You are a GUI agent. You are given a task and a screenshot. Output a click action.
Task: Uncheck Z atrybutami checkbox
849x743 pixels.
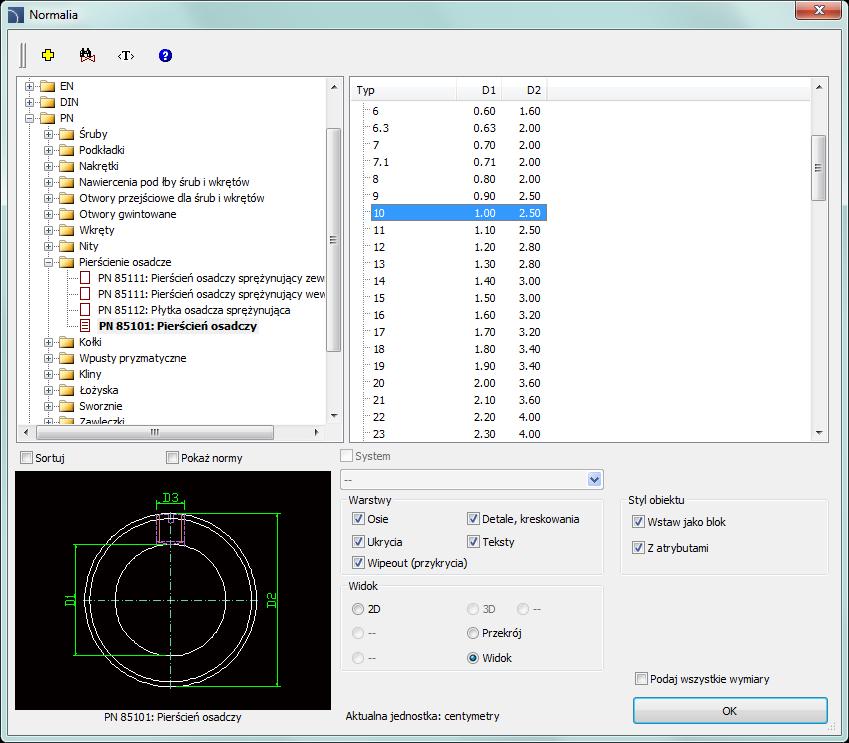[x=638, y=548]
